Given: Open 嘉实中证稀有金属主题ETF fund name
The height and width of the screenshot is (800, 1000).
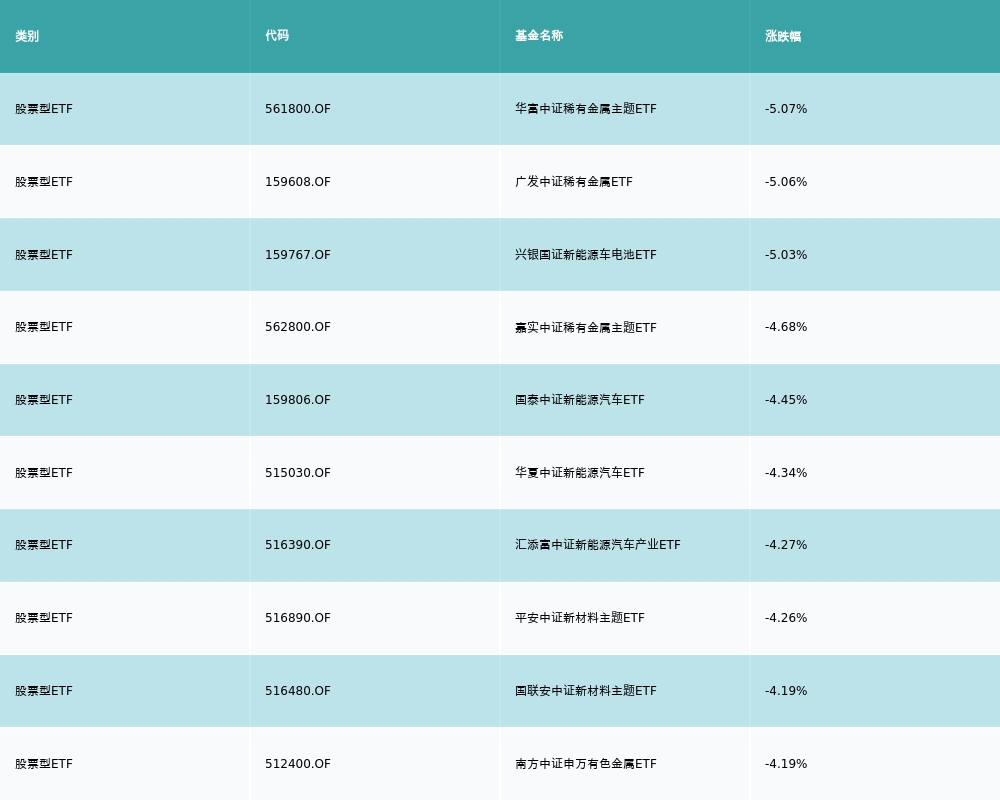Looking at the screenshot, I should pos(586,327).
